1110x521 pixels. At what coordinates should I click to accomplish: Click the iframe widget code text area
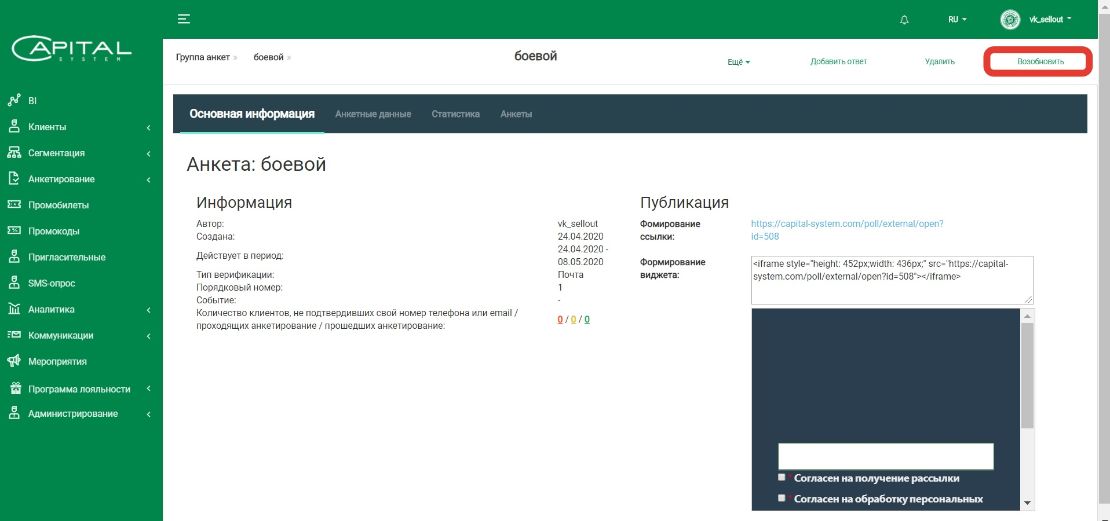click(891, 280)
